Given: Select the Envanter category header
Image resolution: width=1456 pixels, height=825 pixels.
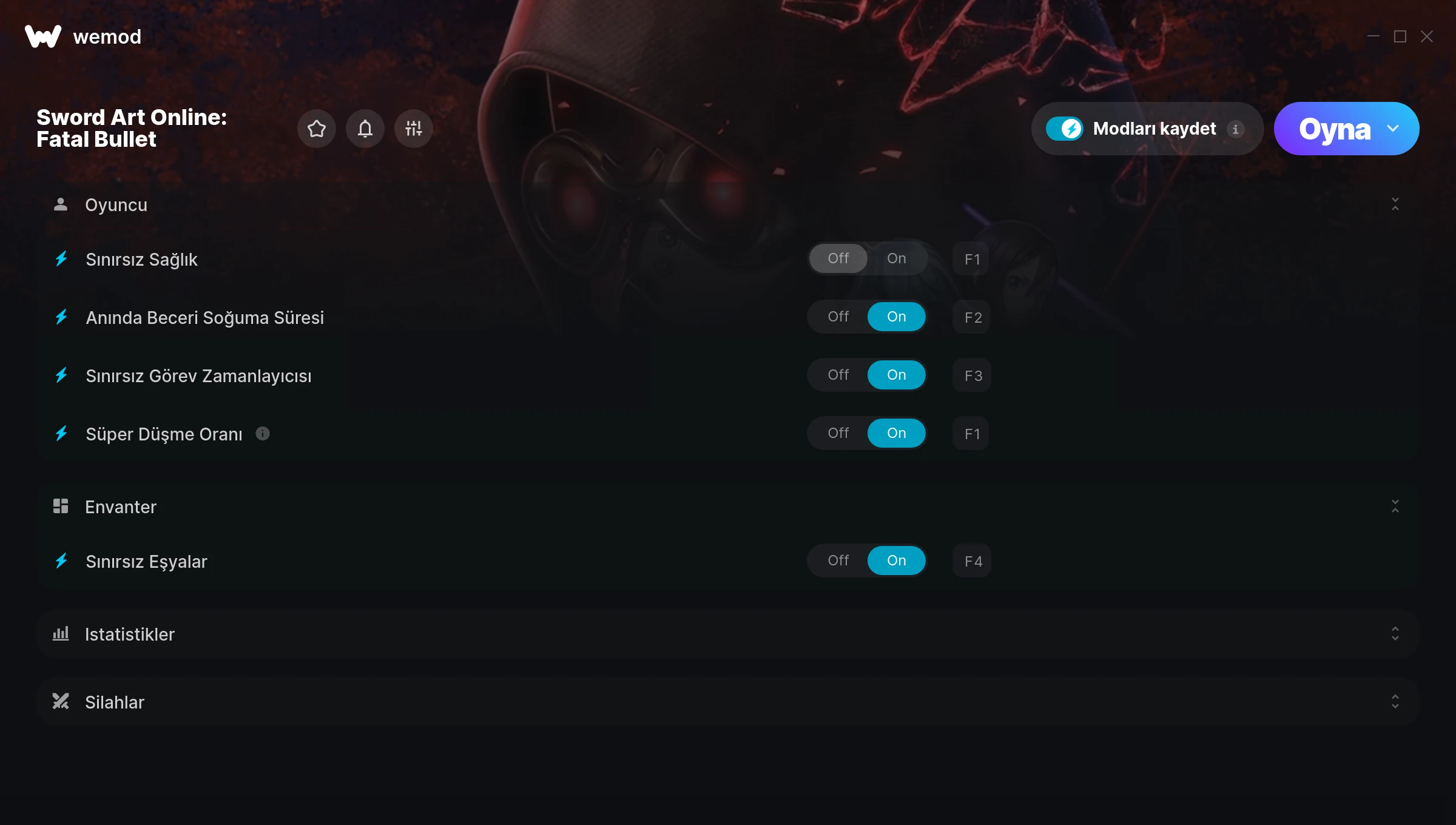Looking at the screenshot, I should click(728, 507).
